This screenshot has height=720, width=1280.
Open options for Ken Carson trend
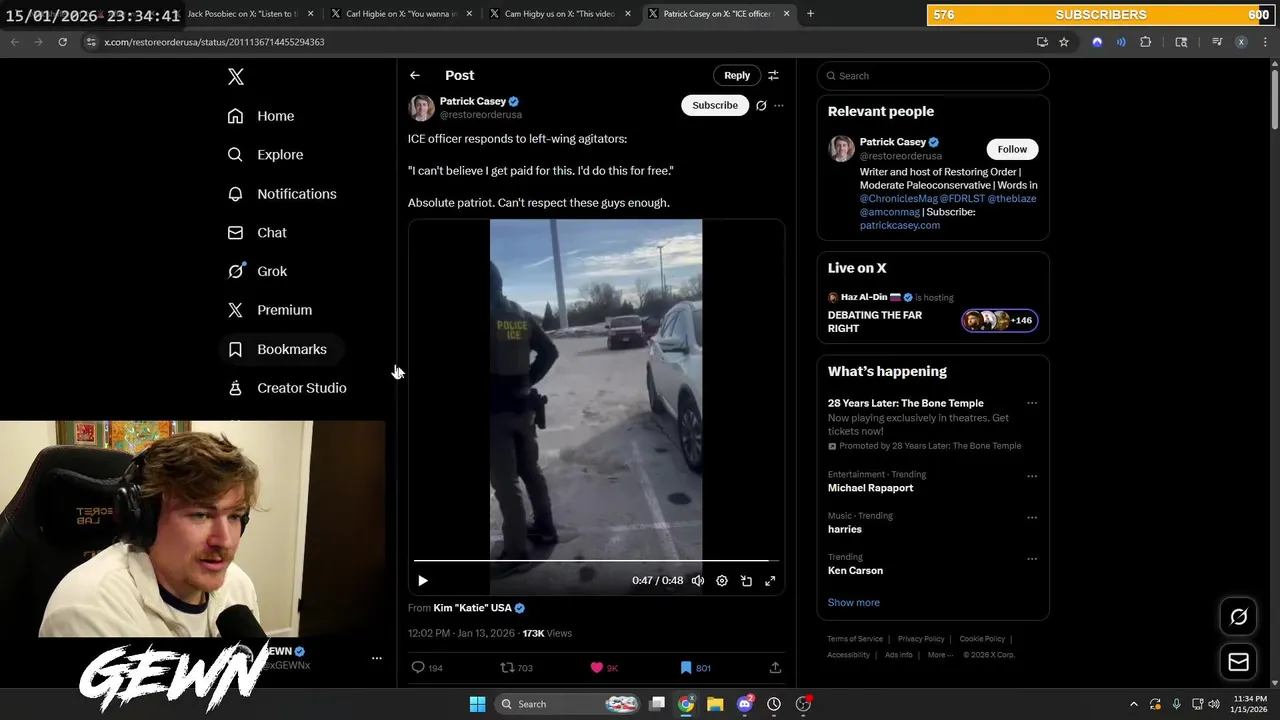[x=1032, y=558]
